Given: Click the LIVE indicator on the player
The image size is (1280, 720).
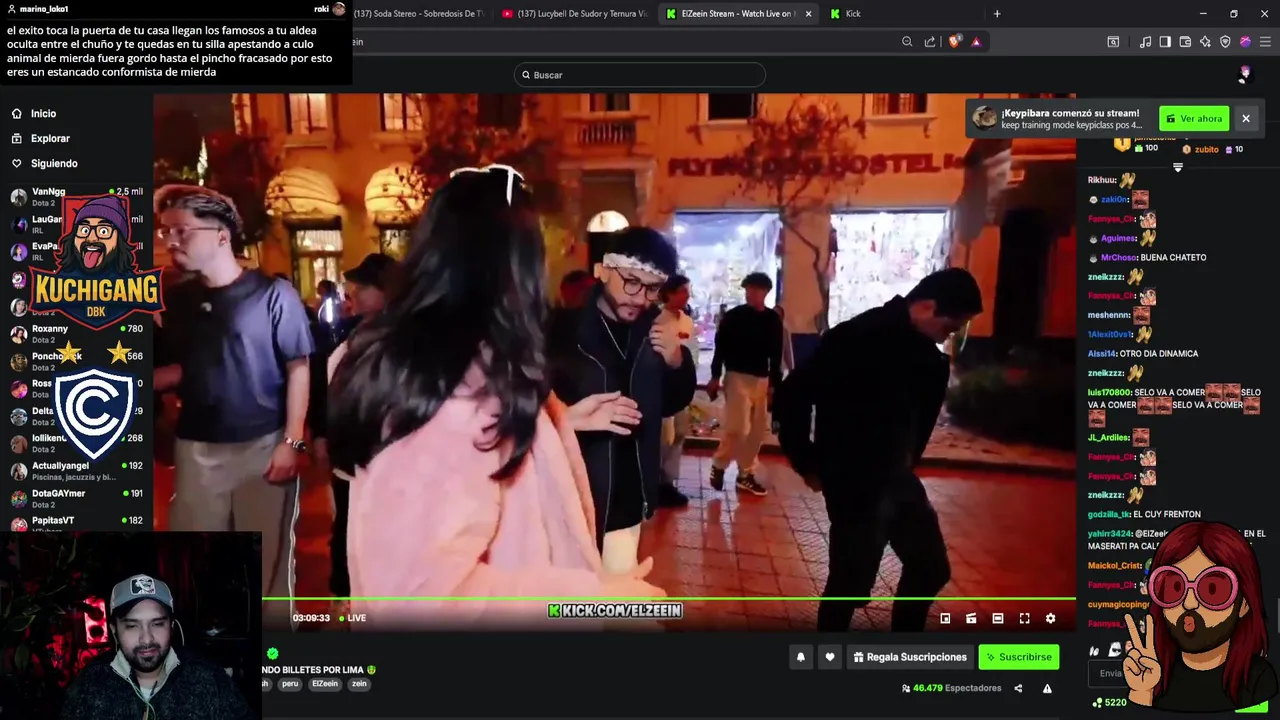Looking at the screenshot, I should tap(353, 618).
